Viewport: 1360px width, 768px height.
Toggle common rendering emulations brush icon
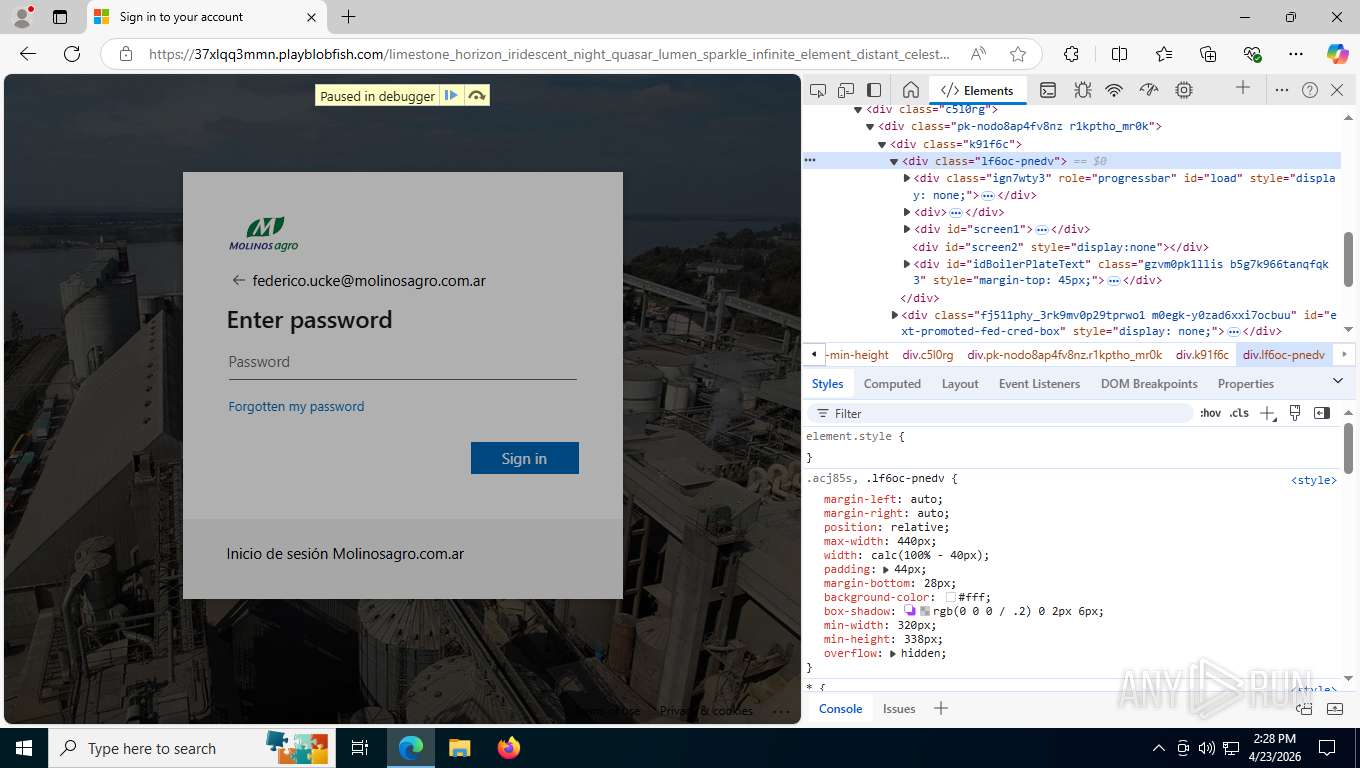click(x=1295, y=413)
